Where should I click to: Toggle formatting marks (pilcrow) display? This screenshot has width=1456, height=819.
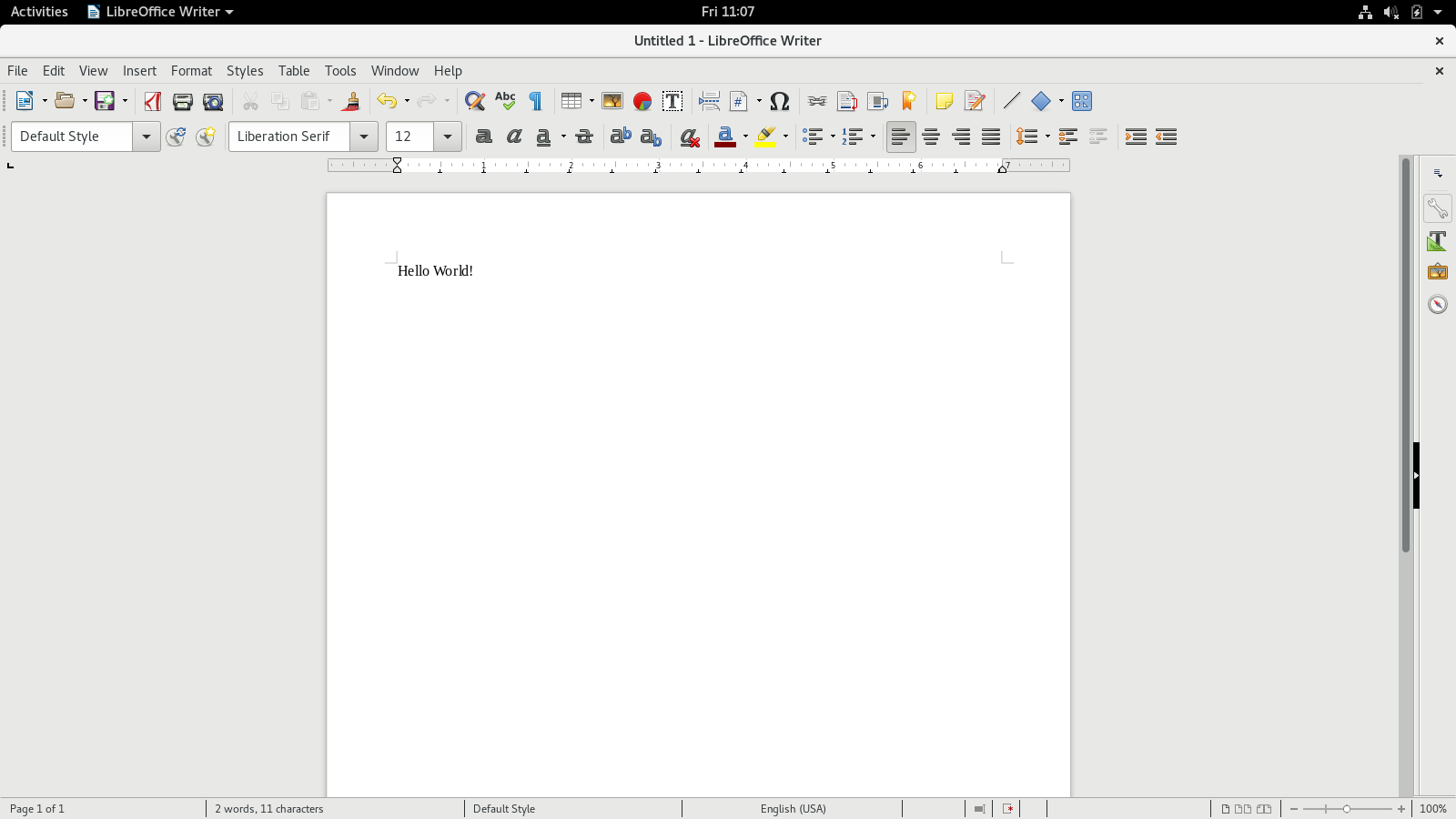tap(536, 101)
